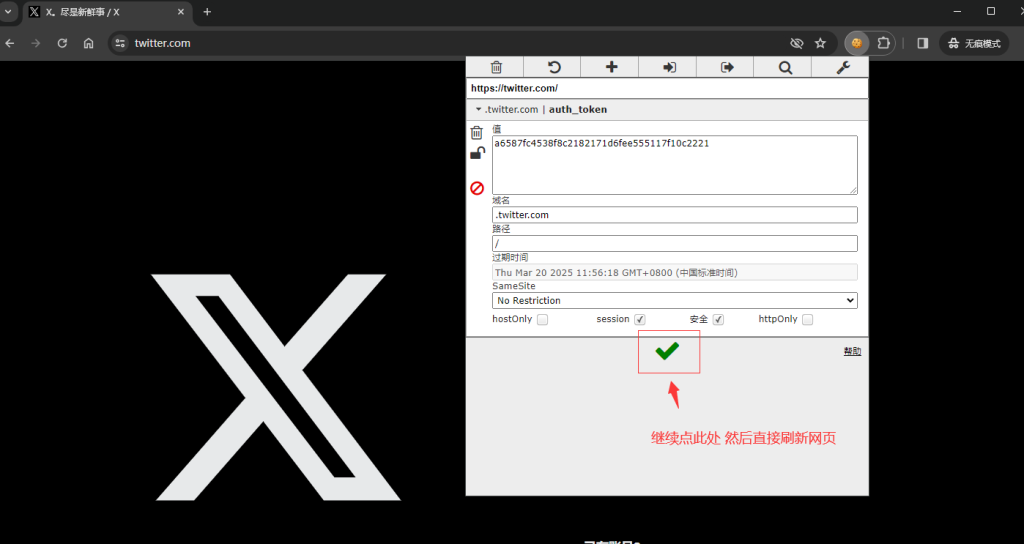Toggle the httpOnly checkbox
Image resolution: width=1024 pixels, height=544 pixels.
tap(808, 319)
